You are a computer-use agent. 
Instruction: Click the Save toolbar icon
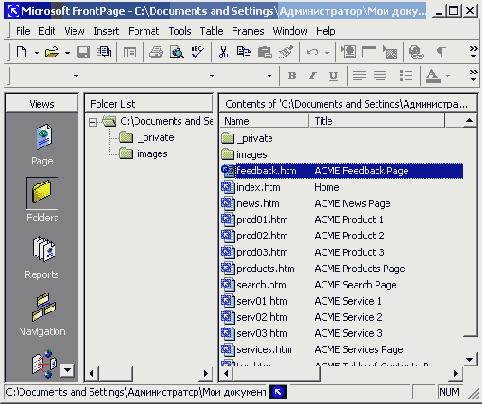[83, 52]
